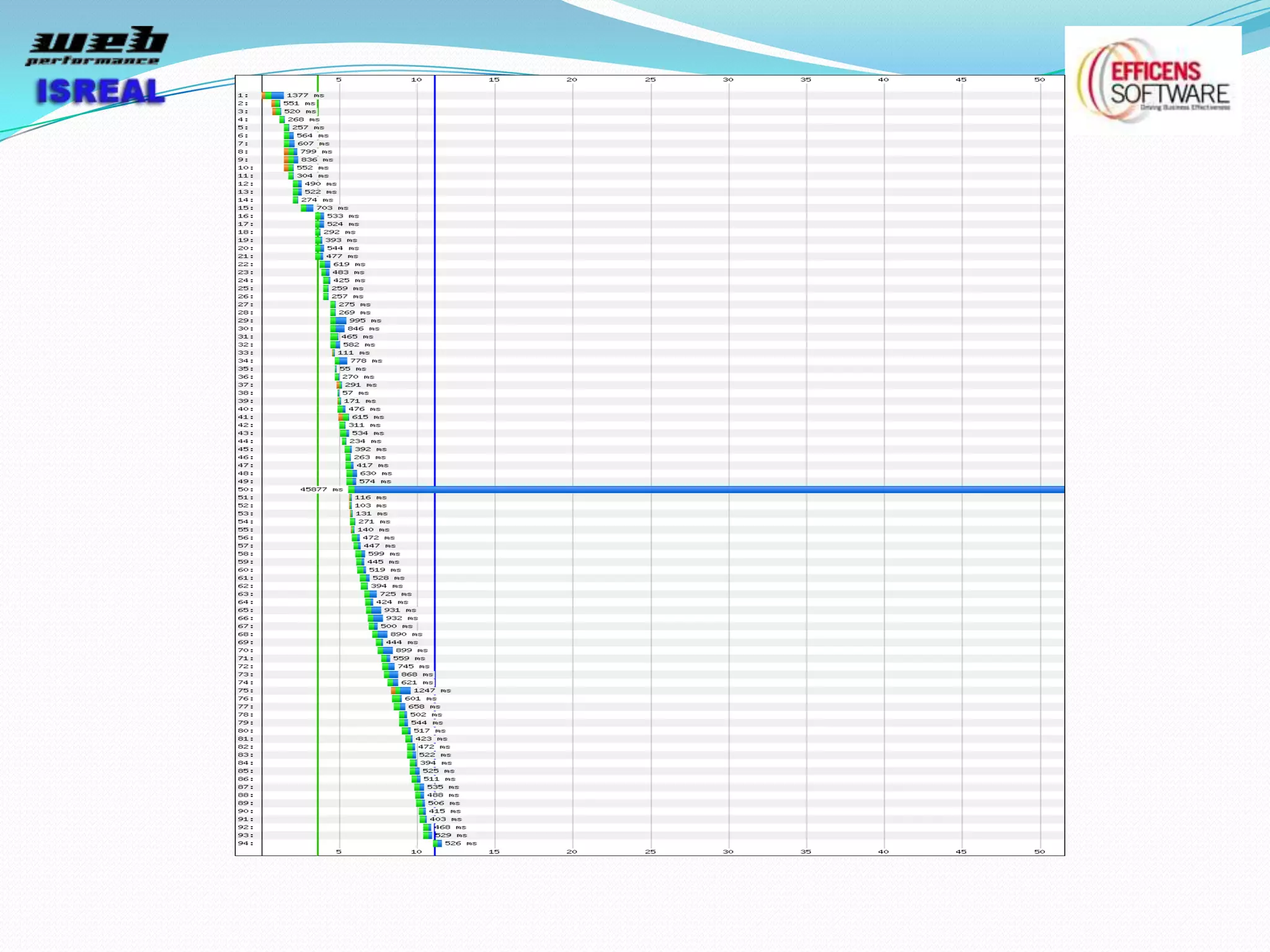This screenshot has height=952, width=1270.
Task: Click the 836 ms label on row 9
Action: tap(316, 160)
